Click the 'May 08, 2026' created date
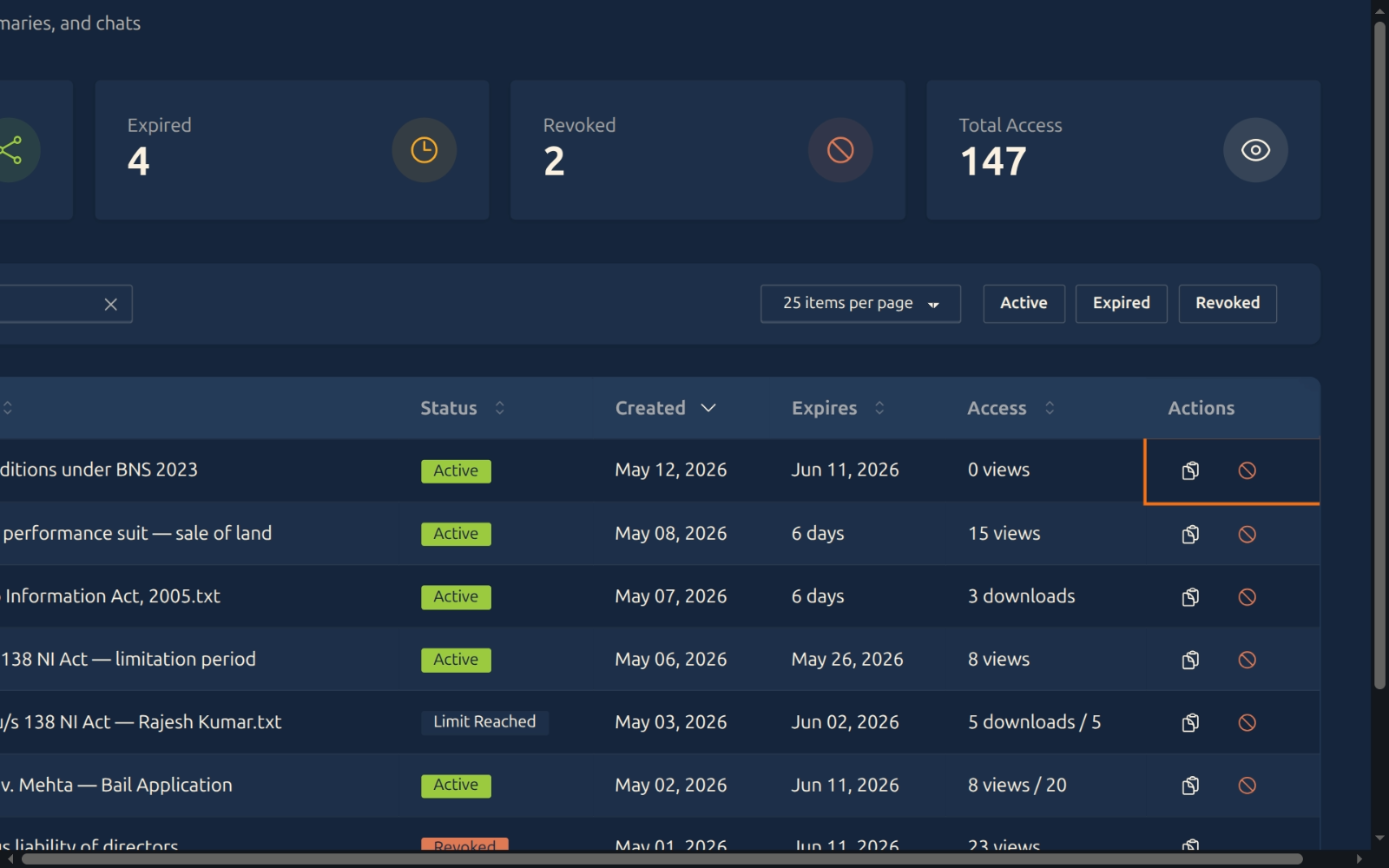The width and height of the screenshot is (1389, 868). click(670, 533)
